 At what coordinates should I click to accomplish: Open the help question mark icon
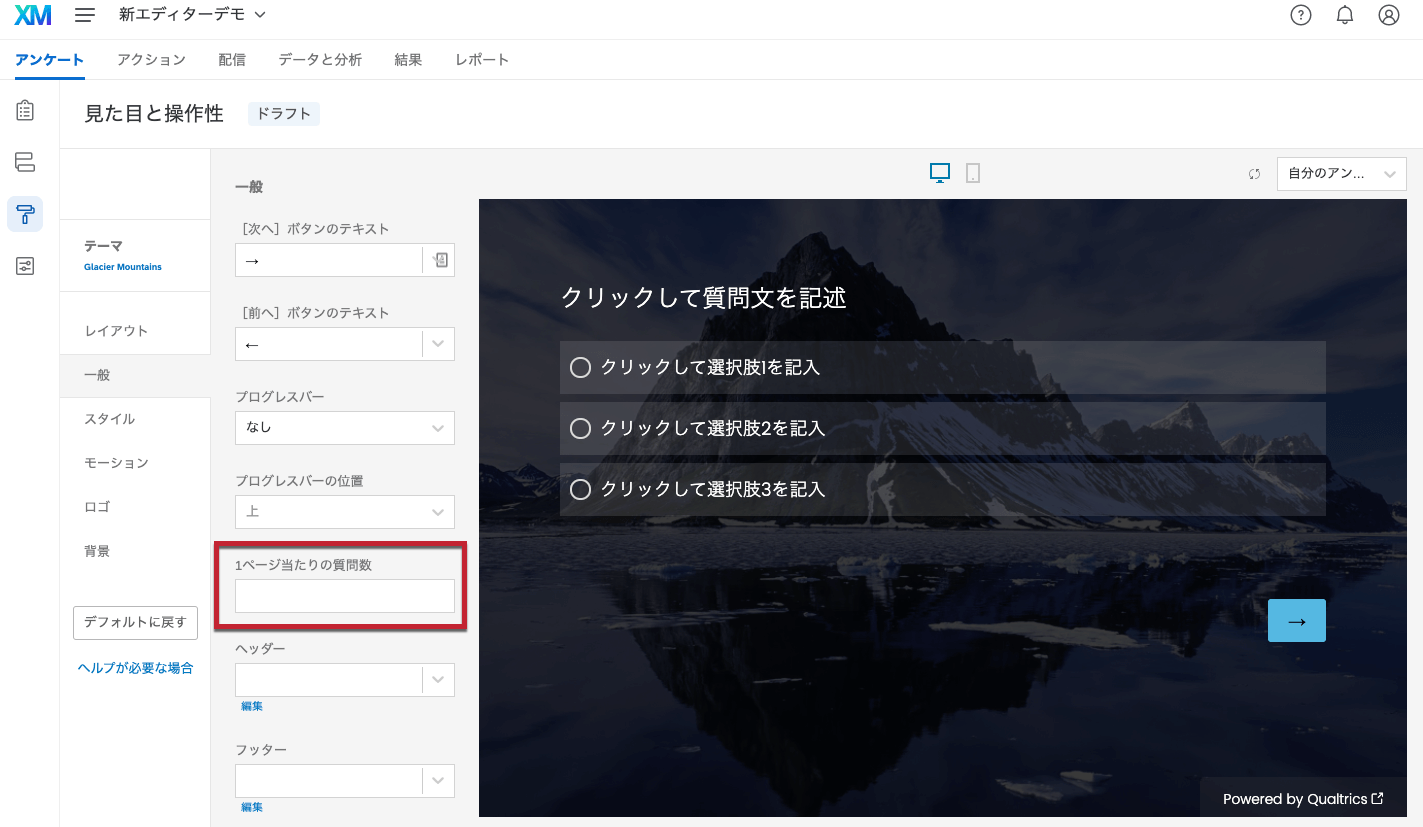coord(1300,15)
